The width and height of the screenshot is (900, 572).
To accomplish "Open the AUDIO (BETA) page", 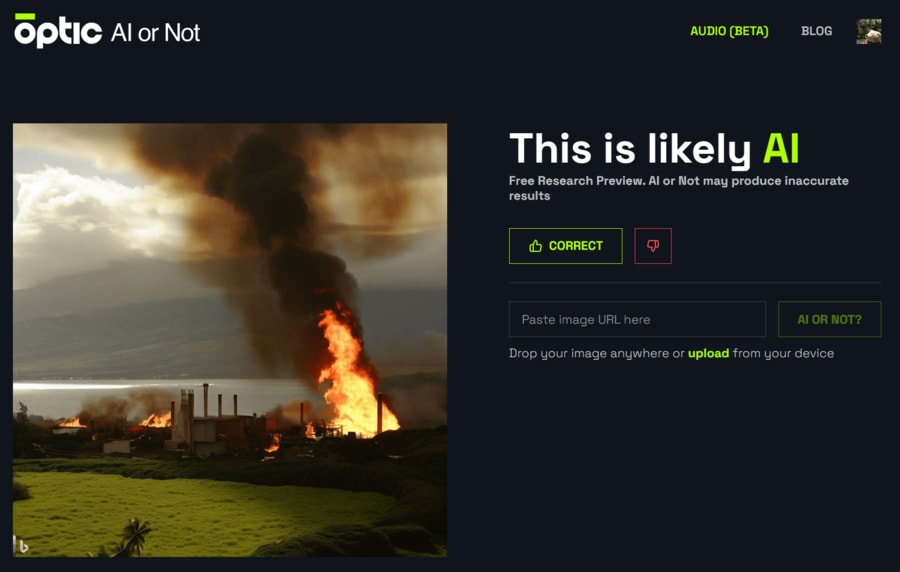I will tap(729, 31).
